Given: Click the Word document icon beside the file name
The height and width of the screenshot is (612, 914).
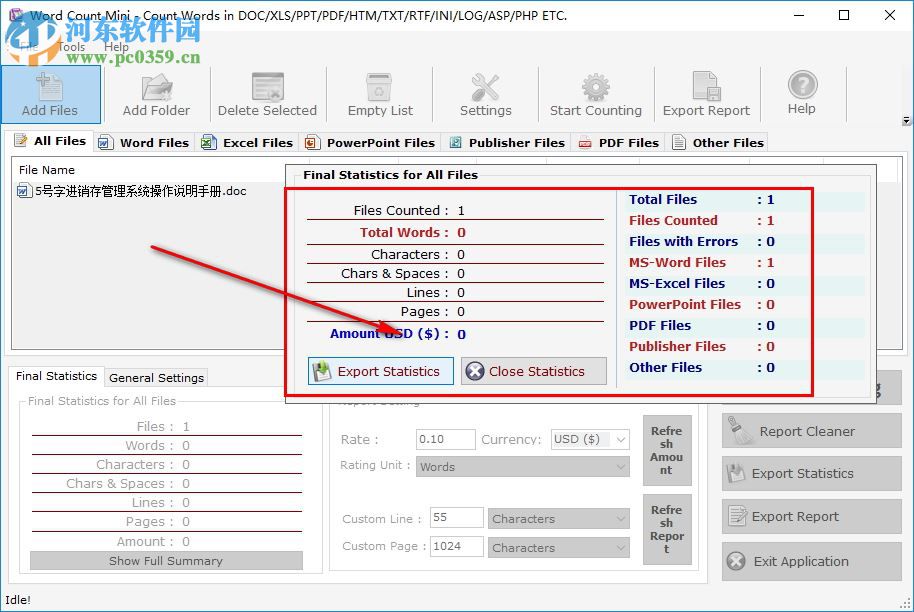Looking at the screenshot, I should (x=24, y=191).
